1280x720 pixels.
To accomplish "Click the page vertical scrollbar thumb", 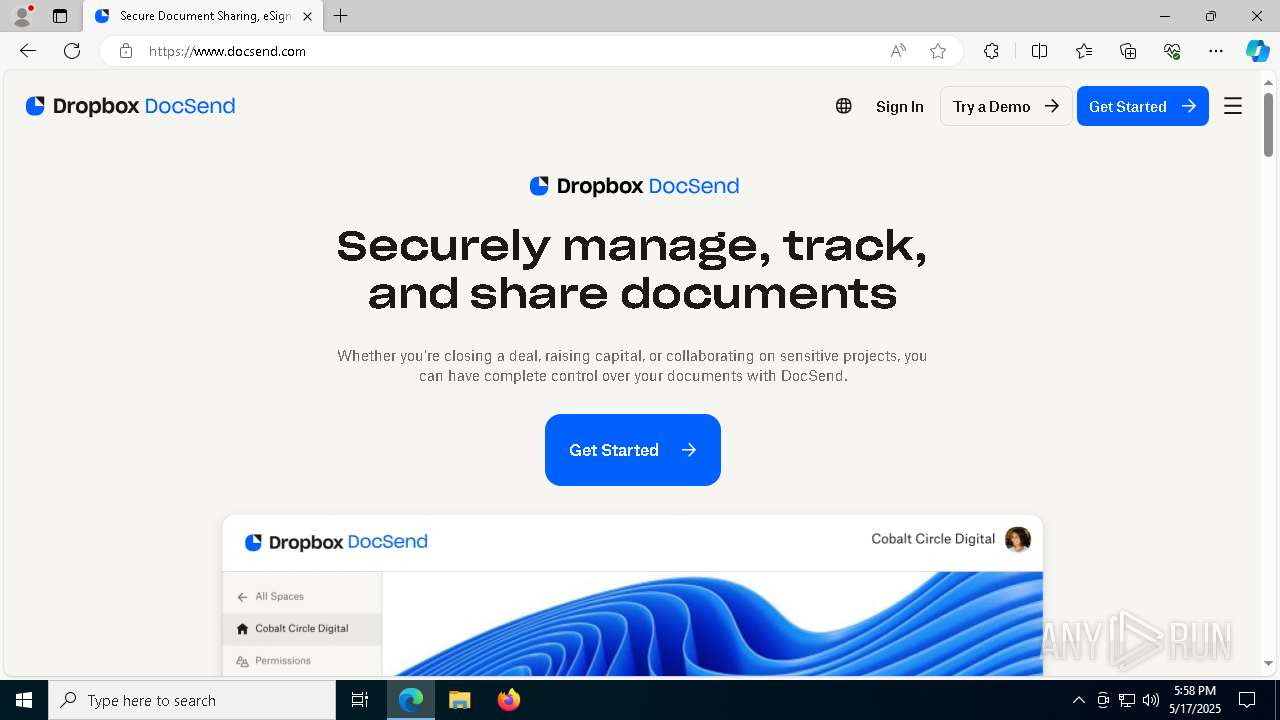I will (x=1268, y=124).
